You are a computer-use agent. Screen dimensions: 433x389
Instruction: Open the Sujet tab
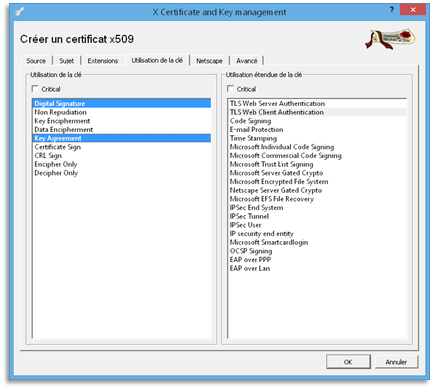click(66, 61)
